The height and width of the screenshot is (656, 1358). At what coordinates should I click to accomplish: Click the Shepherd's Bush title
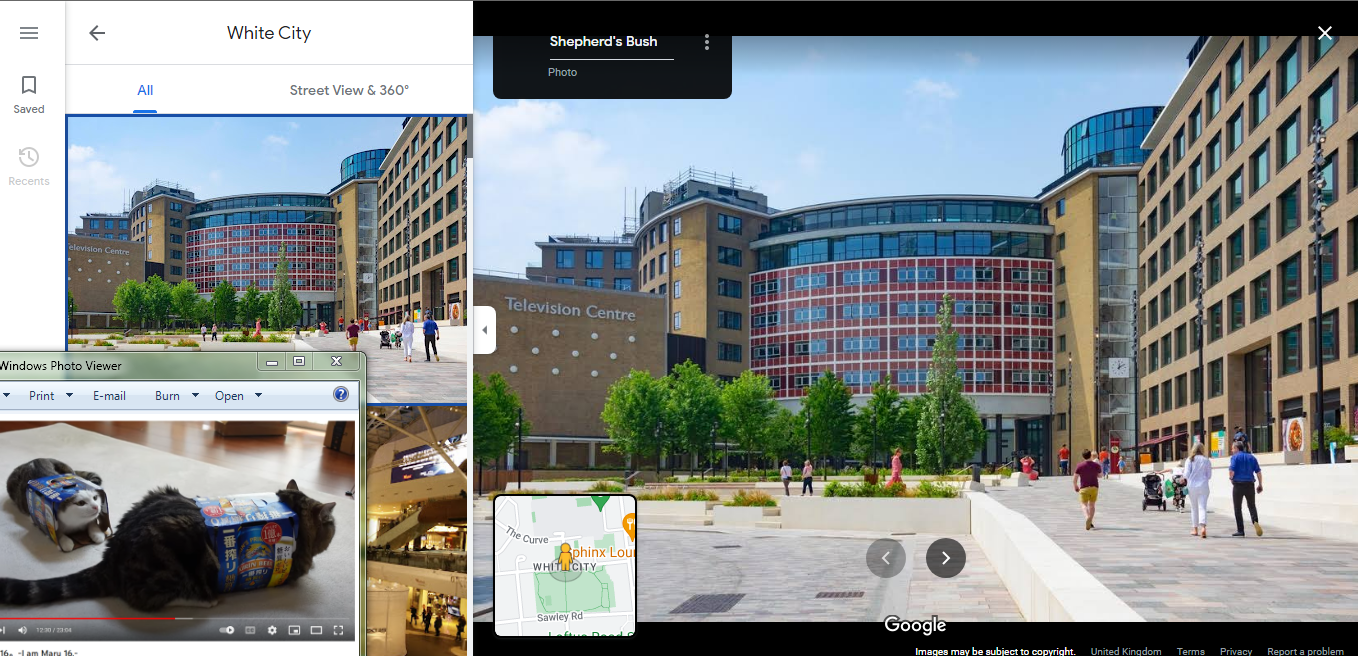point(604,42)
